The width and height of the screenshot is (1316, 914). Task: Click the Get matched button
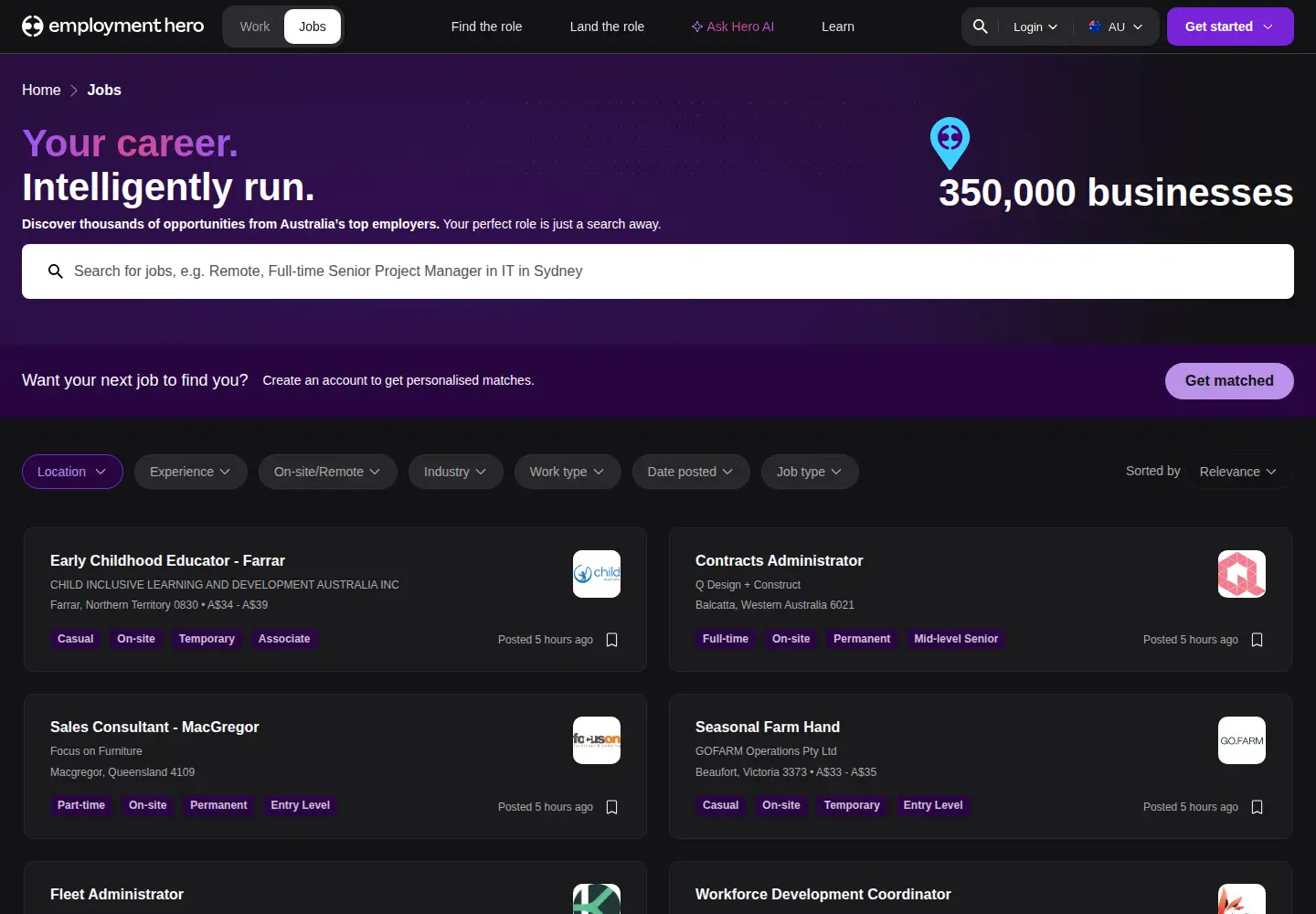point(1229,381)
